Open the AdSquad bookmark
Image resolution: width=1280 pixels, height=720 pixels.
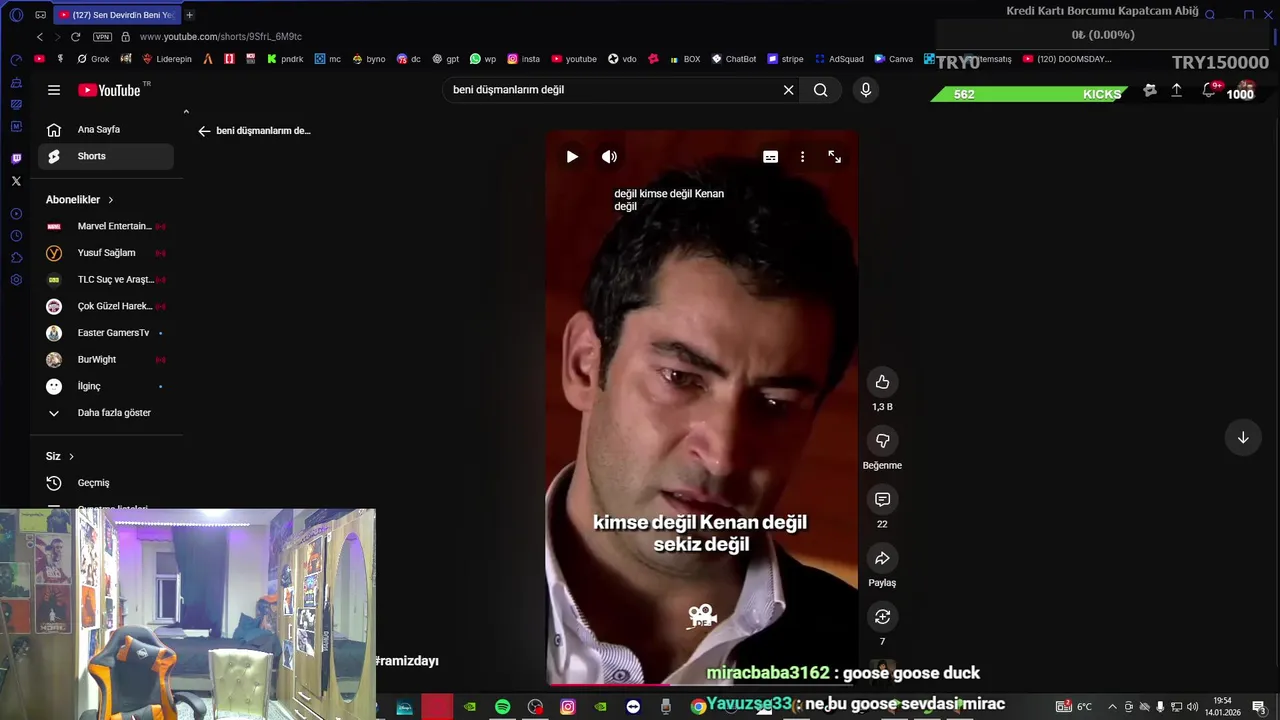coord(839,59)
